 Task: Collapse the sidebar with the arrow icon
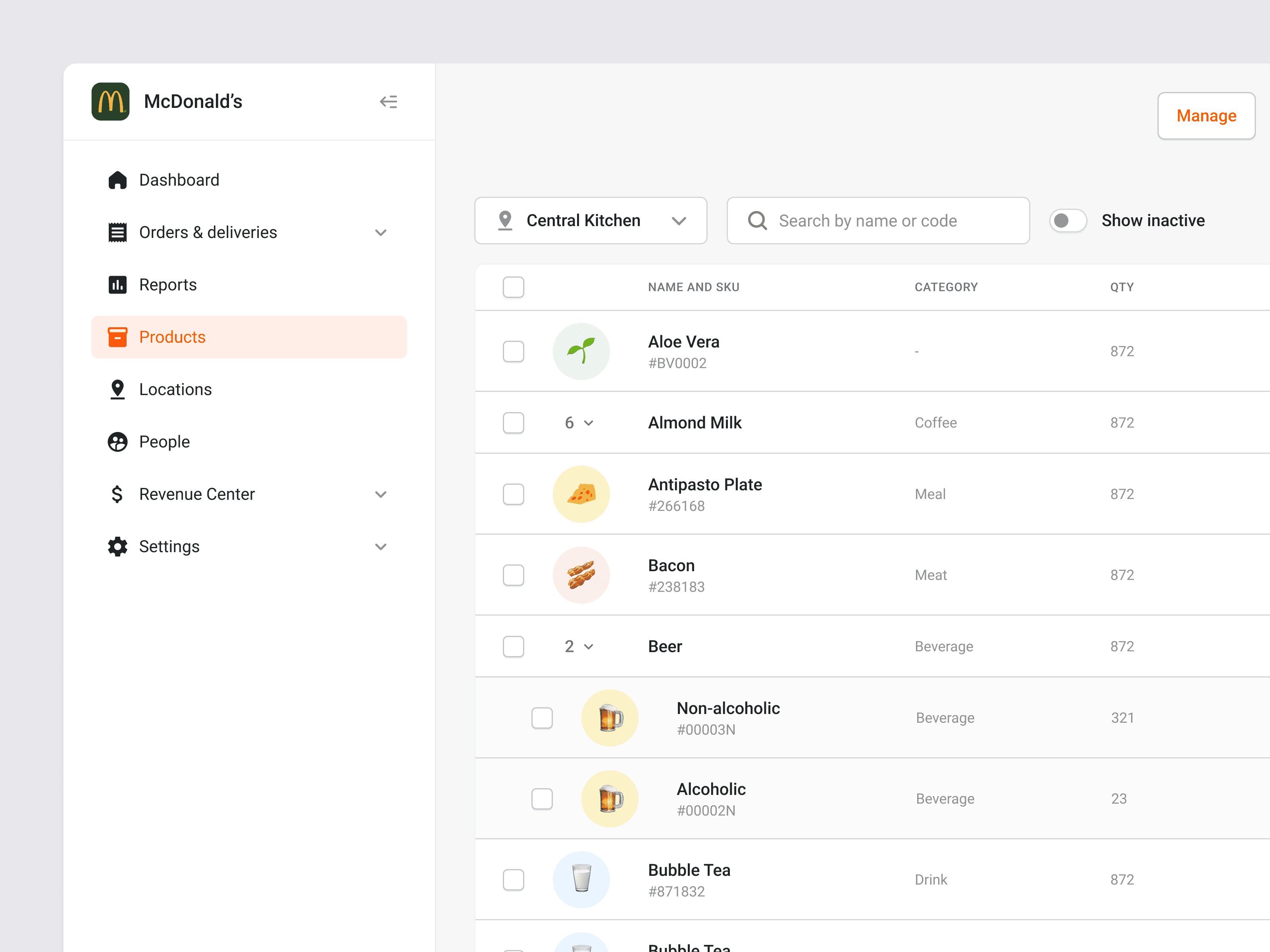[389, 102]
